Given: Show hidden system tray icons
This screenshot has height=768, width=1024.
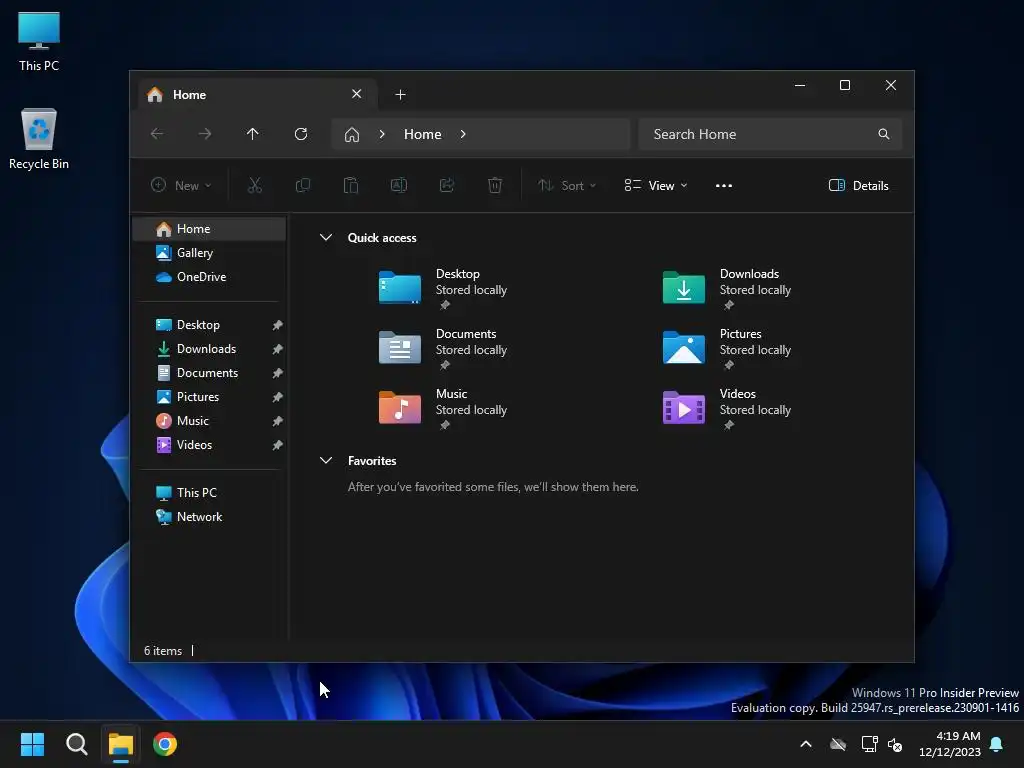Looking at the screenshot, I should tap(806, 744).
